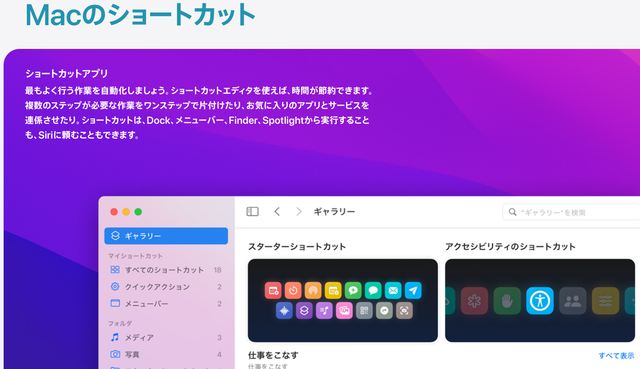Click the アクセシビリティのショートカット heading

click(510, 247)
